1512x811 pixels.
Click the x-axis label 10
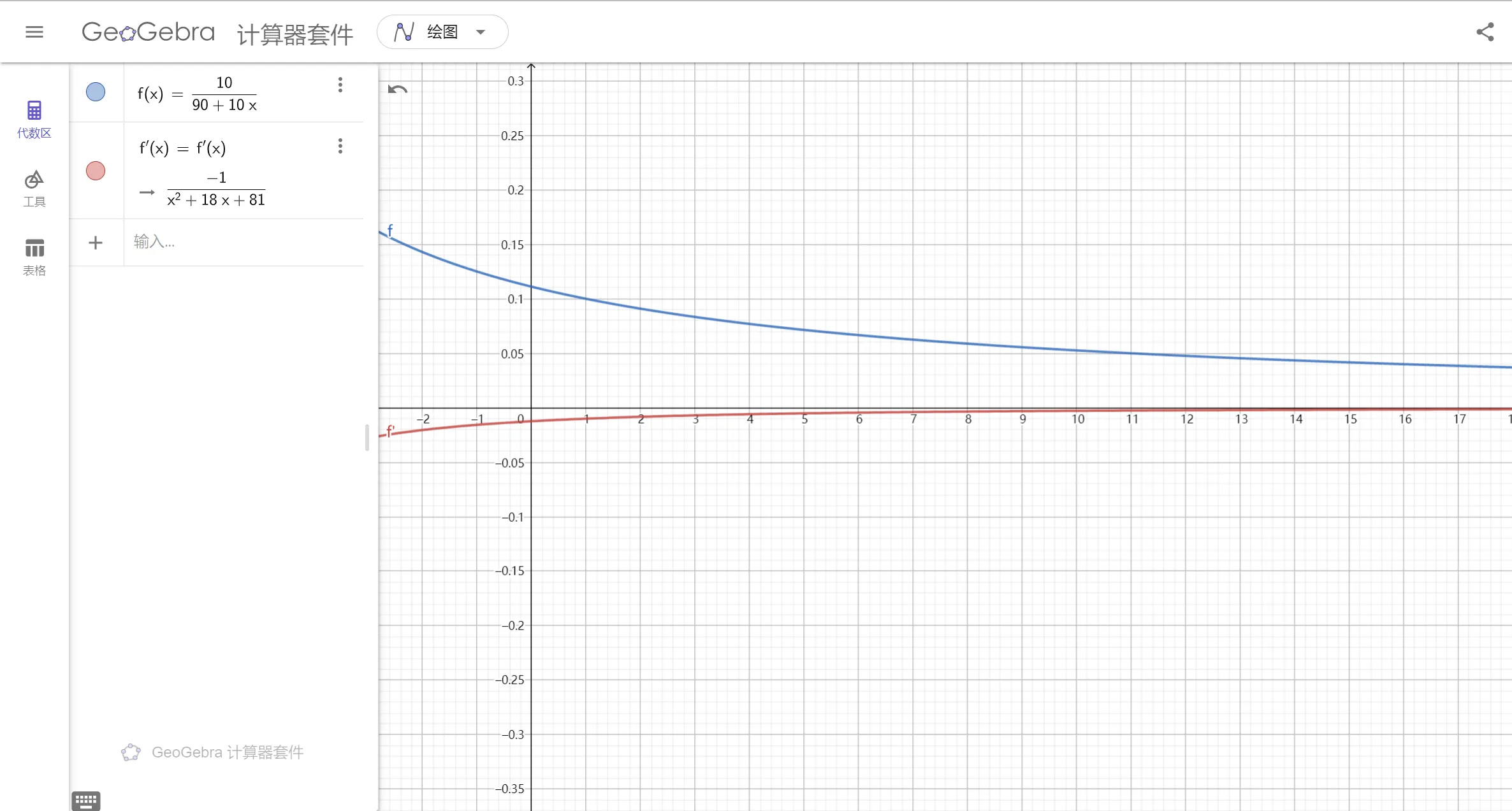click(1078, 419)
